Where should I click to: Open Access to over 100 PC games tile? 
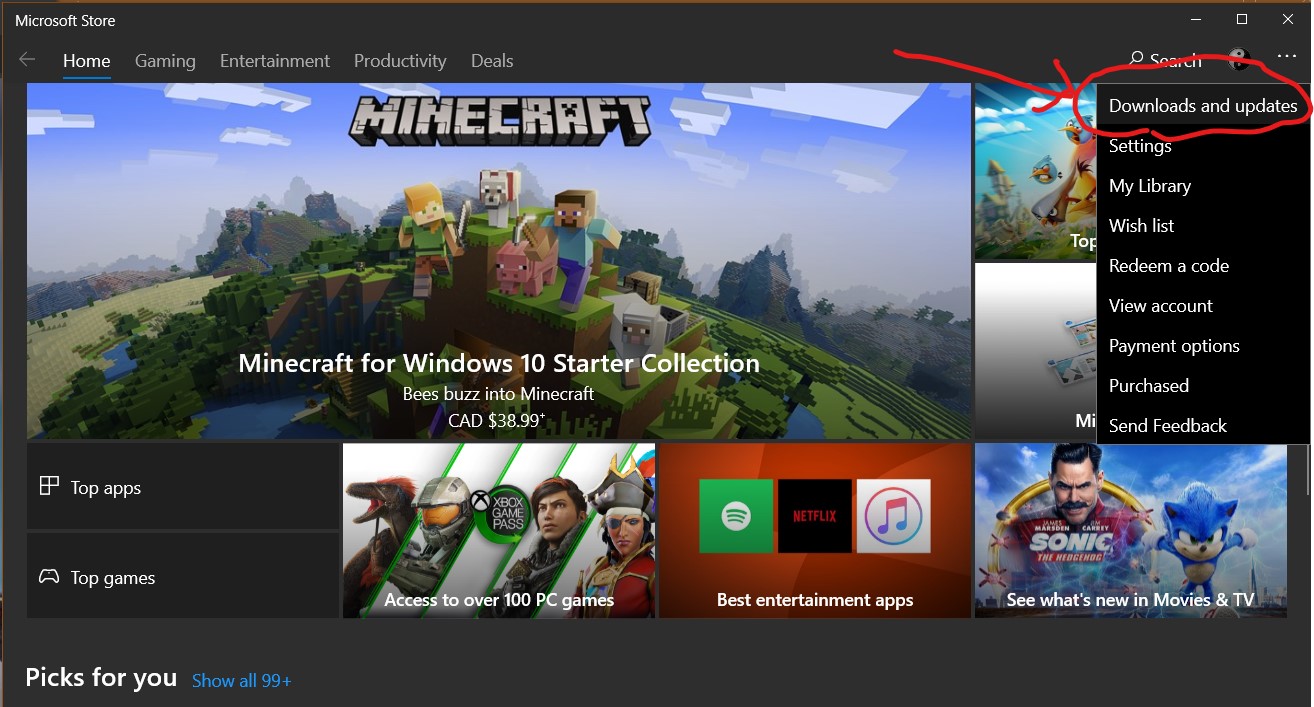pyautogui.click(x=499, y=530)
